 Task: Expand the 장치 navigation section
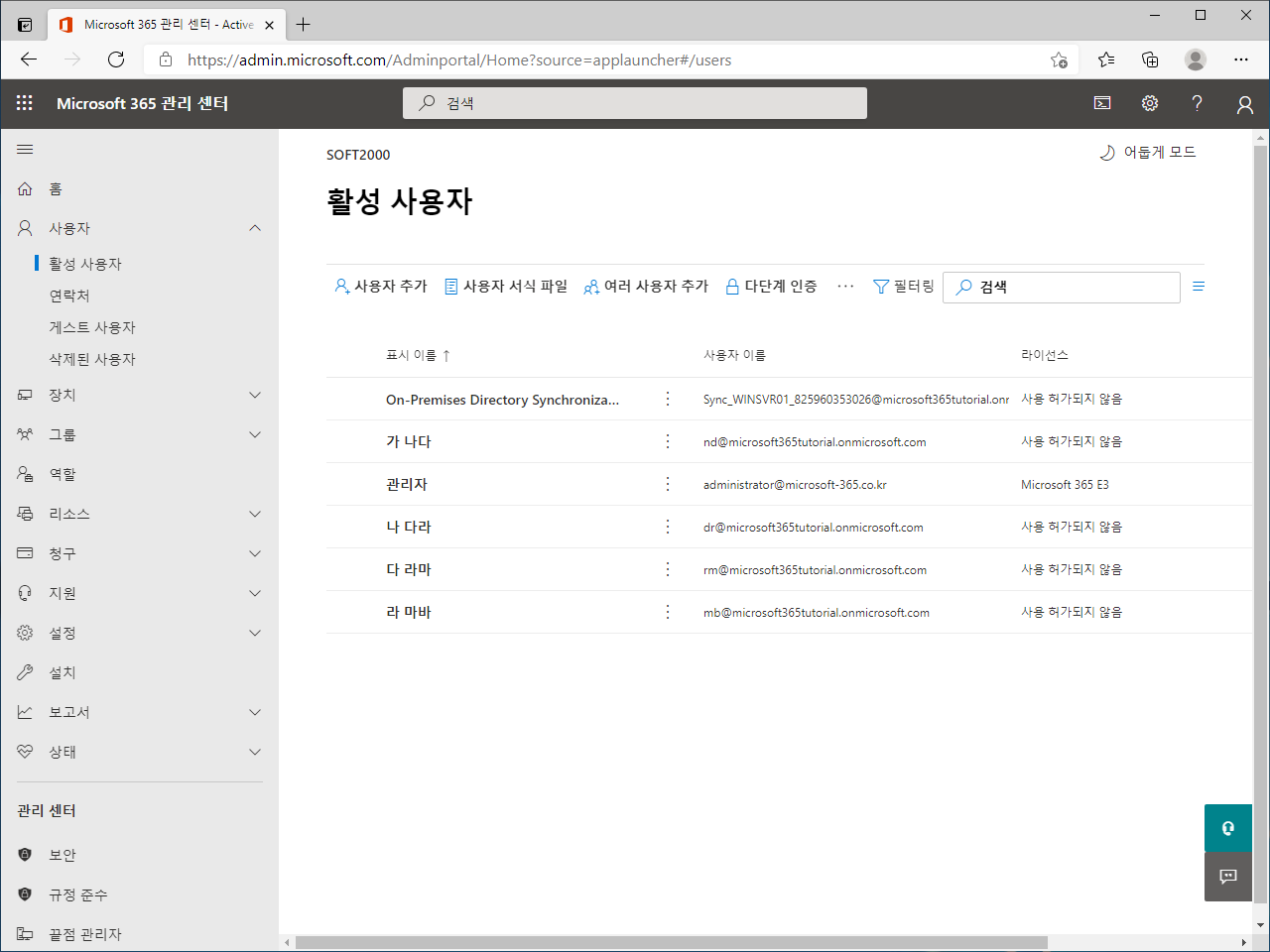[x=255, y=395]
